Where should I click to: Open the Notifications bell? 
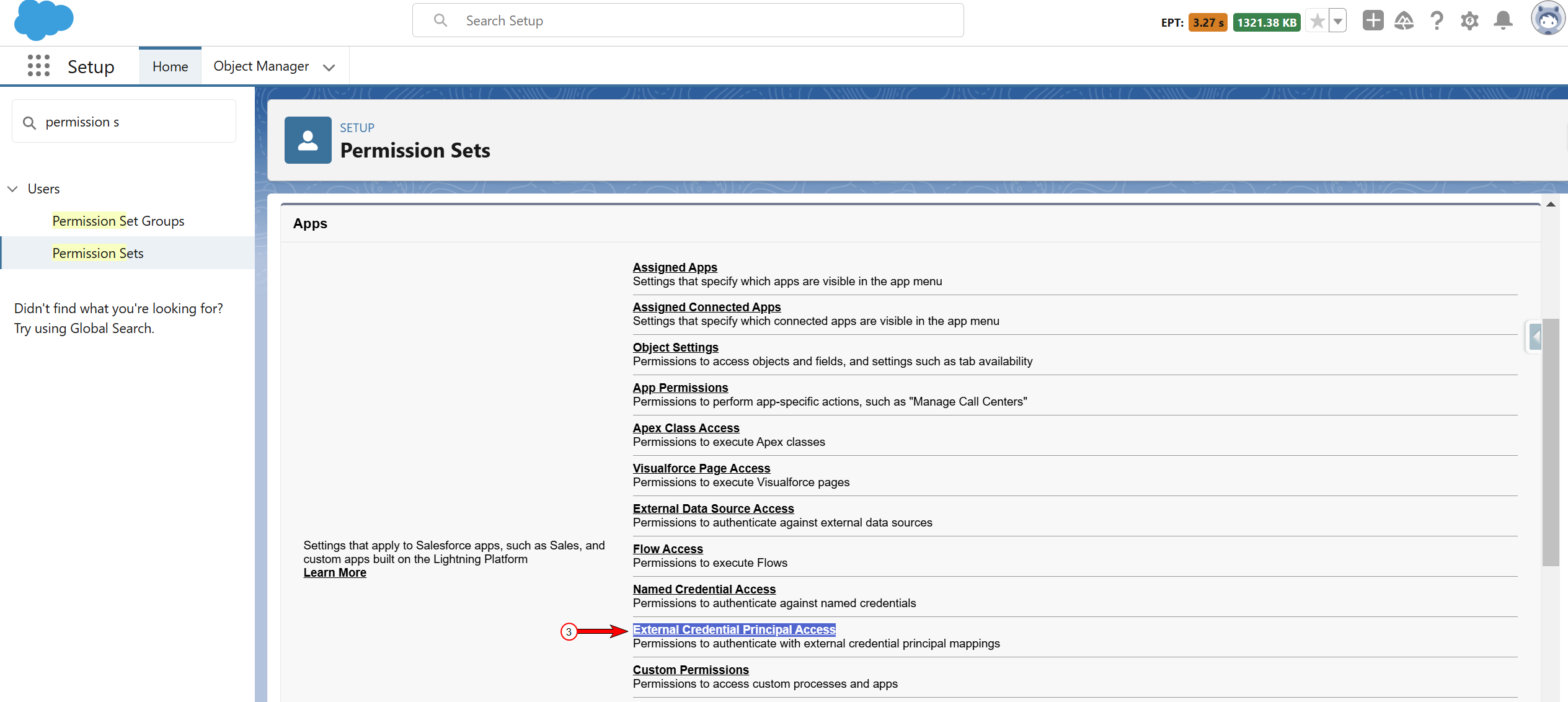[1503, 21]
